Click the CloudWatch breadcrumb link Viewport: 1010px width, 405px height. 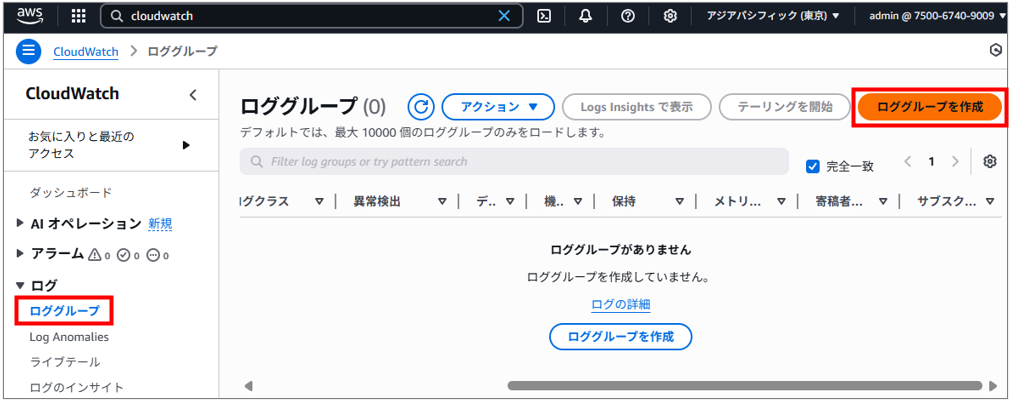pos(86,52)
